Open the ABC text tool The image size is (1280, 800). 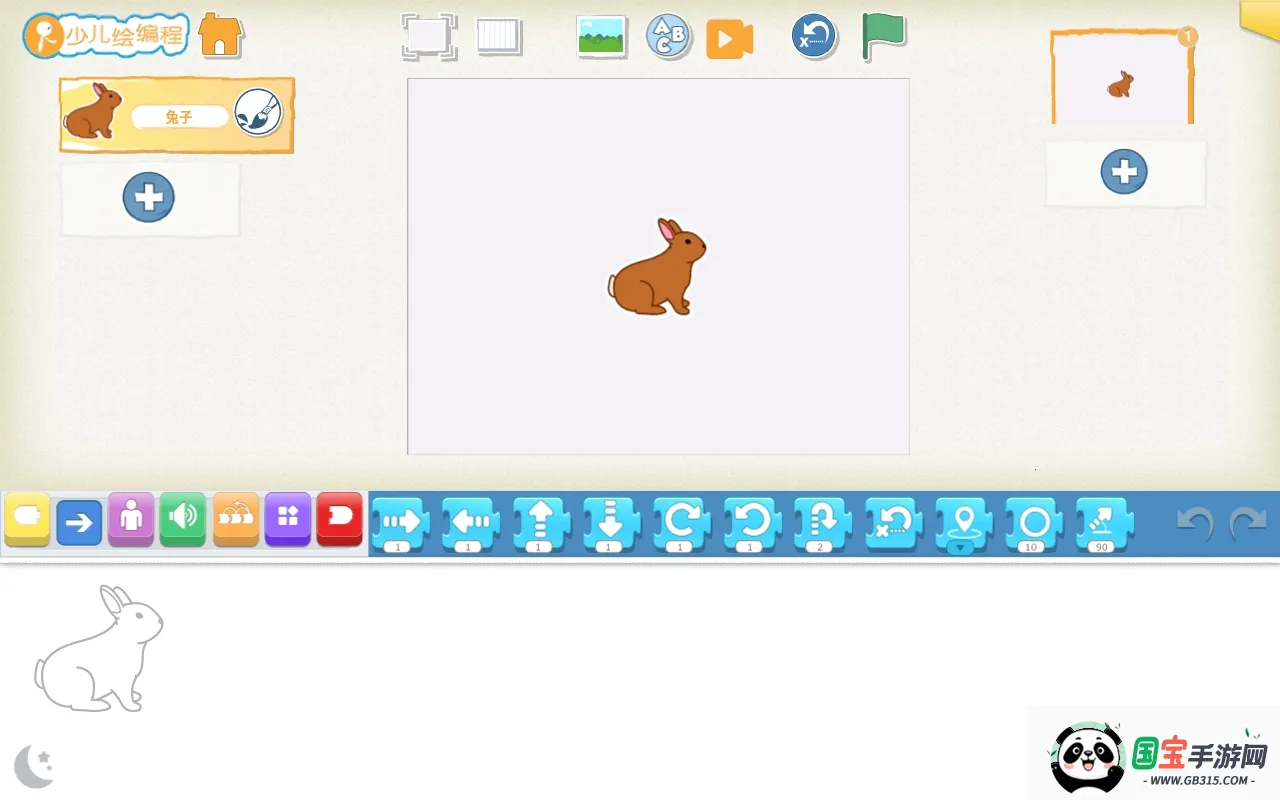point(668,36)
